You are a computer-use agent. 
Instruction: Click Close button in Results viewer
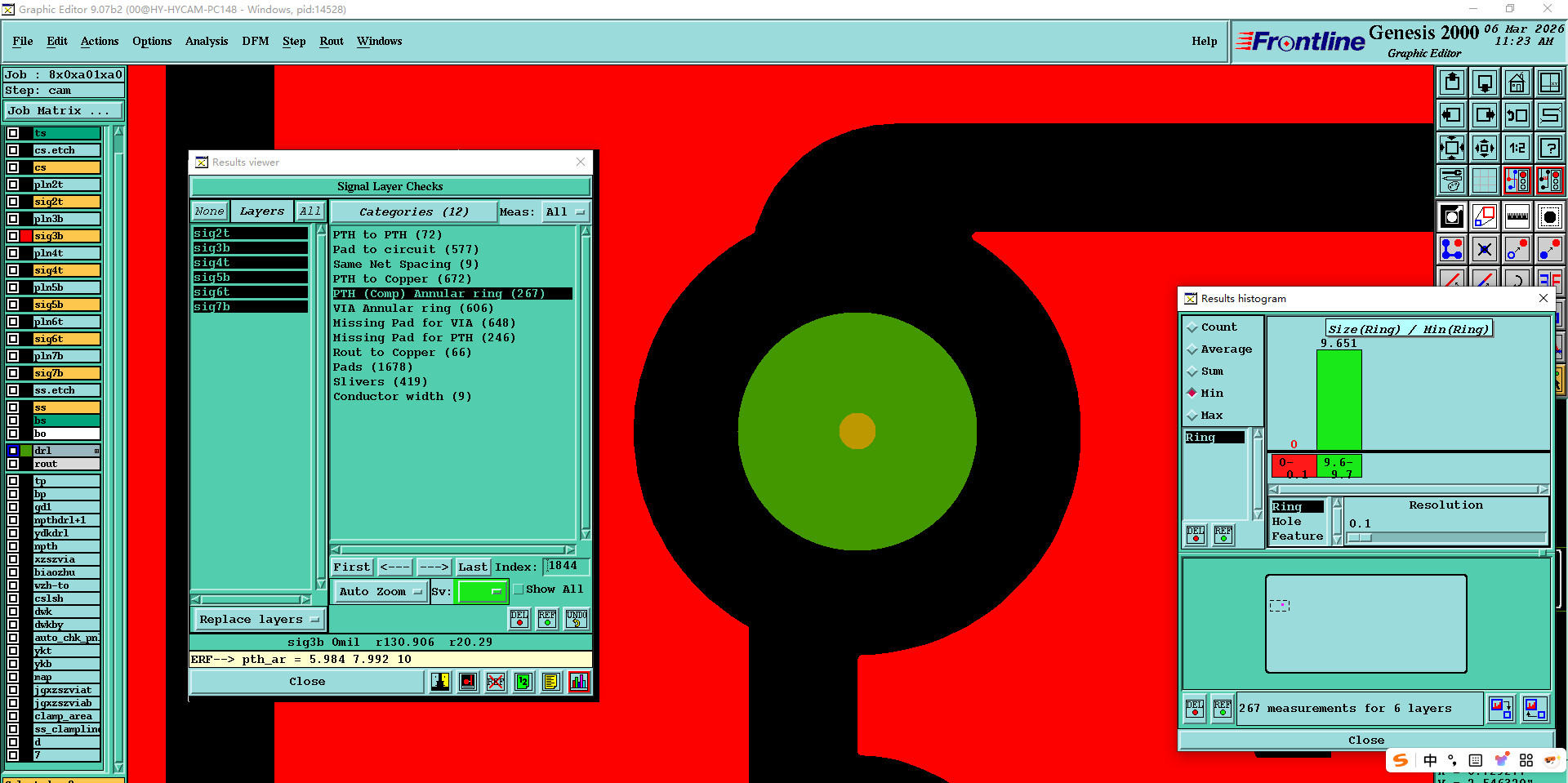tap(307, 682)
